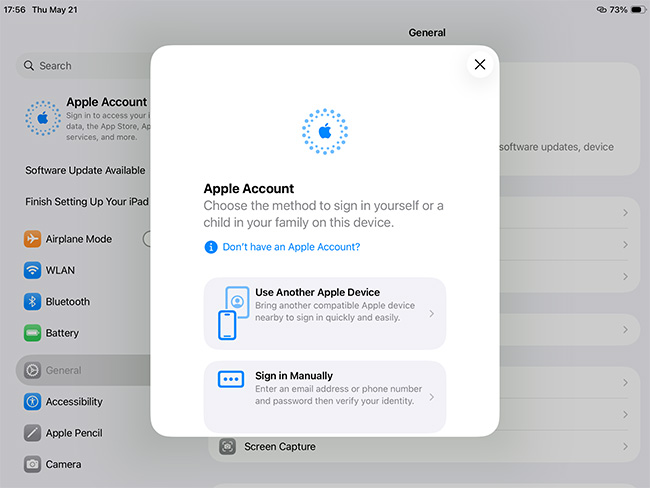Expand the Screen Capture row chevron
The image size is (650, 488).
pos(625,447)
